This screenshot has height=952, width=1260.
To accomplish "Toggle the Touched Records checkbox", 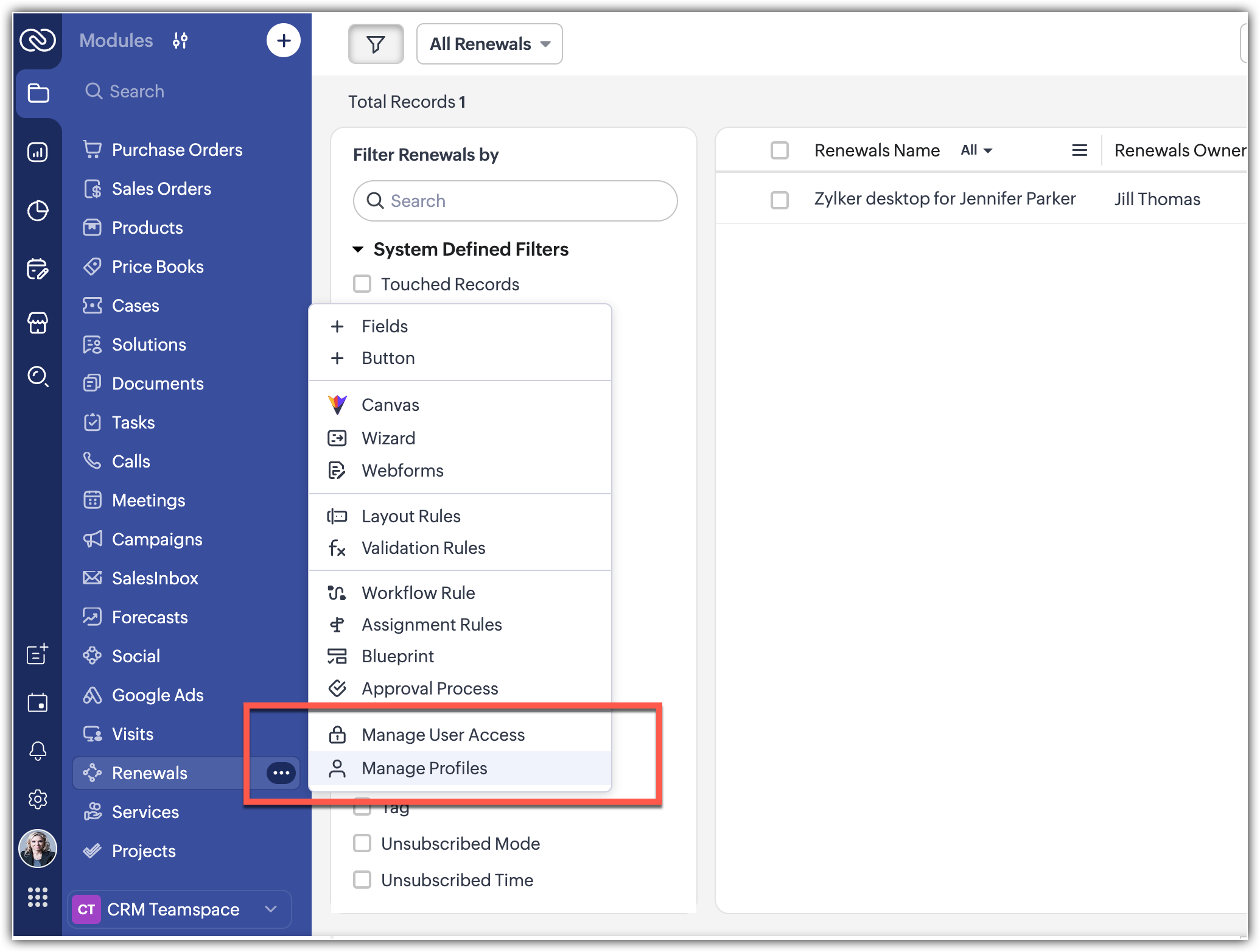I will point(363,285).
